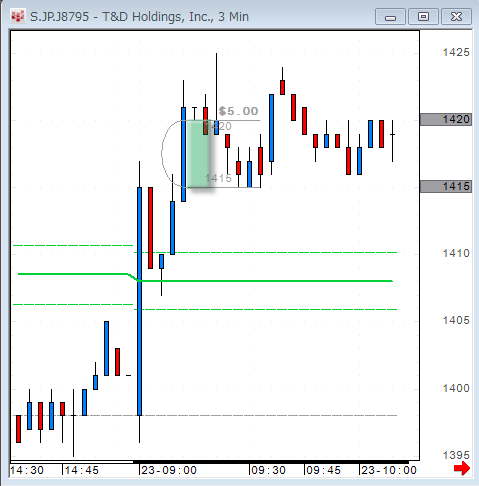Image resolution: width=479 pixels, height=486 pixels.
Task: Click the 23-10:00 time axis label
Action: click(x=389, y=470)
